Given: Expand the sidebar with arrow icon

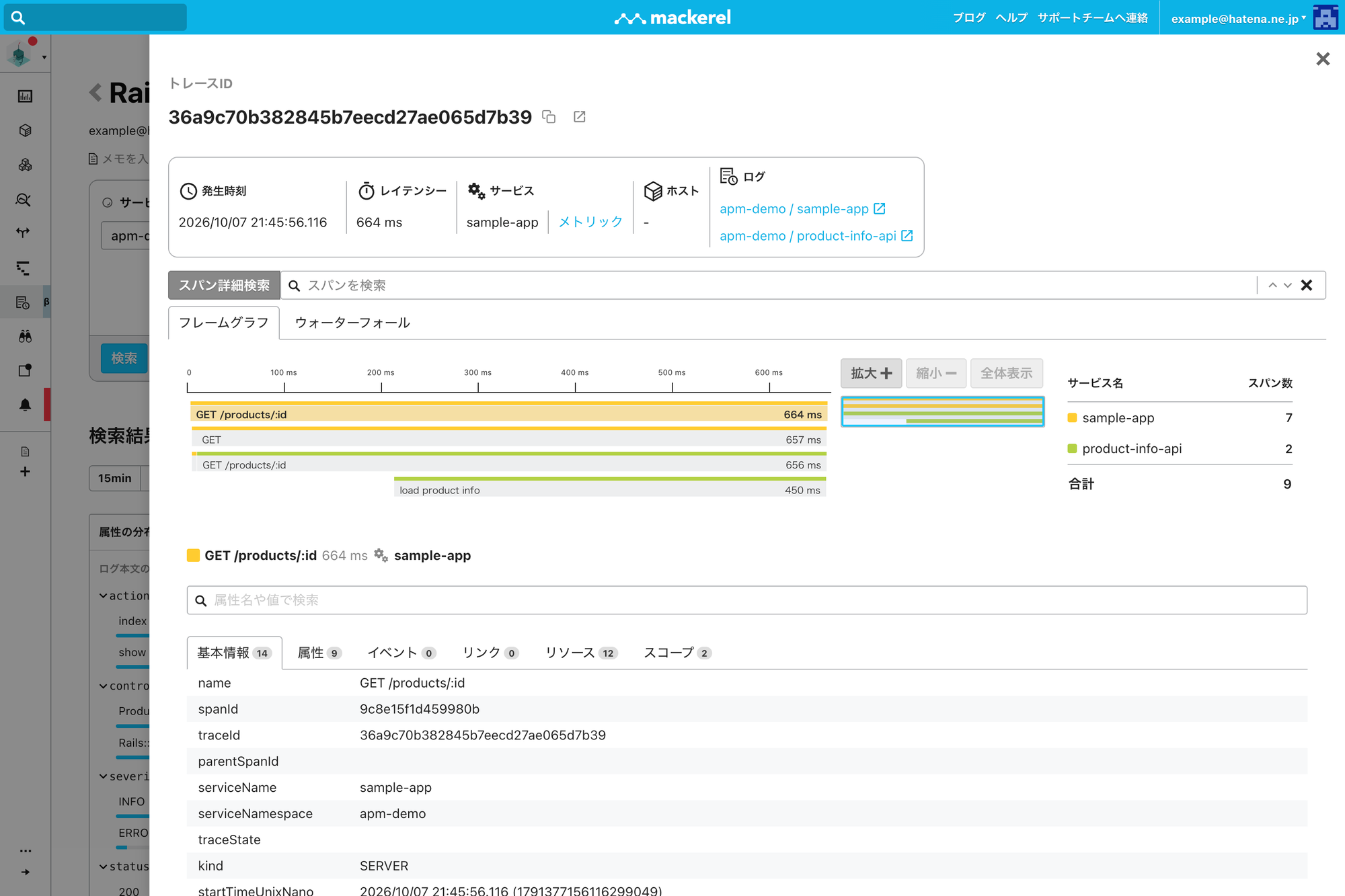Looking at the screenshot, I should coord(25,872).
